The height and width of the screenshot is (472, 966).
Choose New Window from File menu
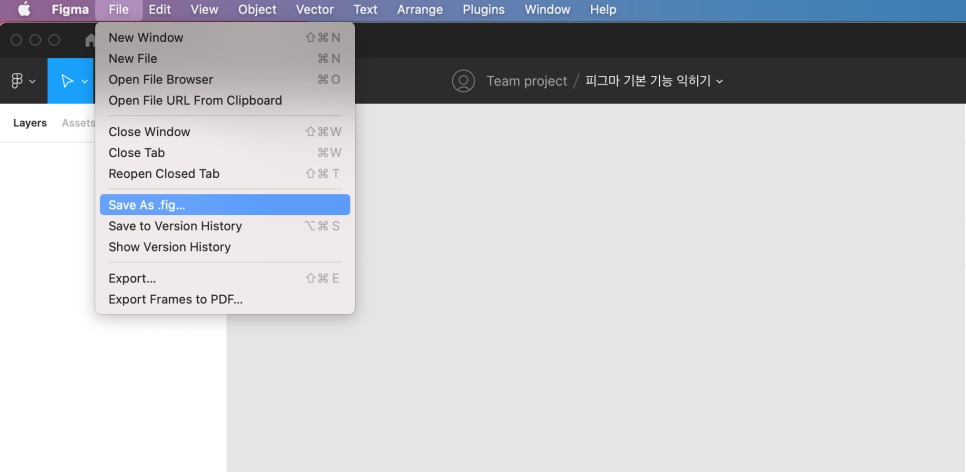[225, 38]
